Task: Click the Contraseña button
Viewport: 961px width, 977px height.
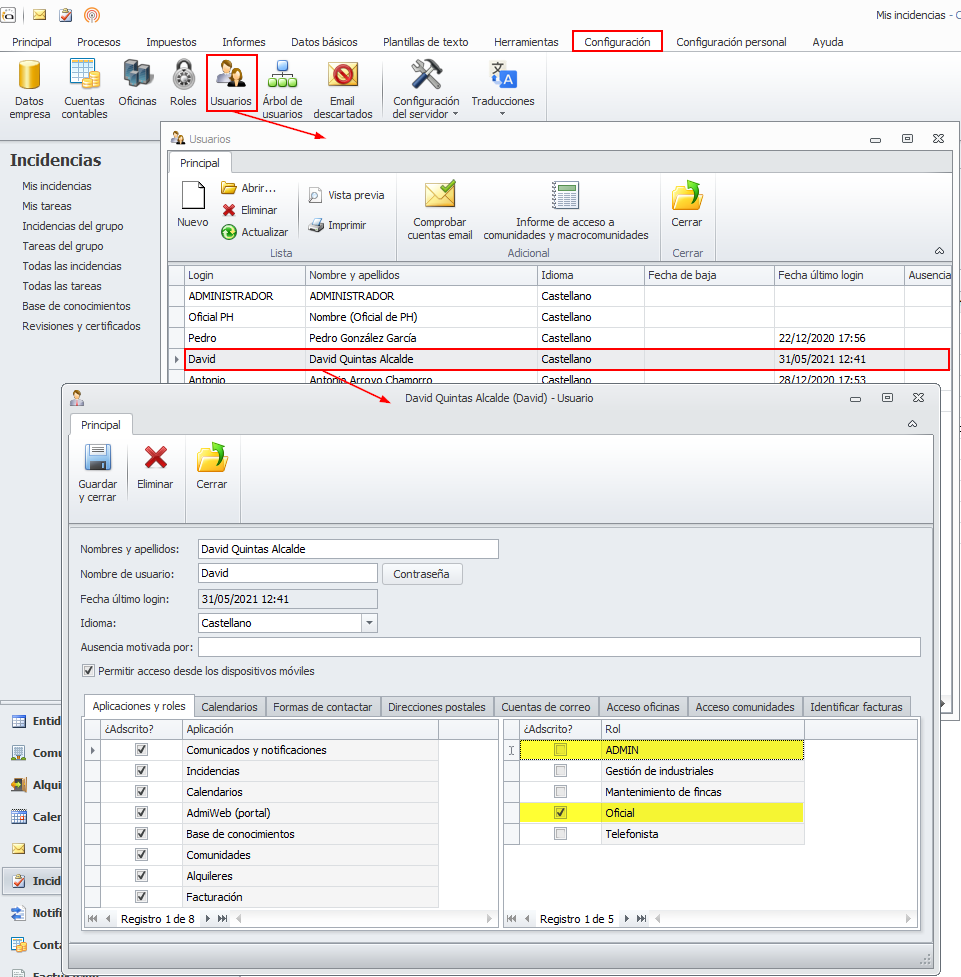Action: pyautogui.click(x=421, y=574)
